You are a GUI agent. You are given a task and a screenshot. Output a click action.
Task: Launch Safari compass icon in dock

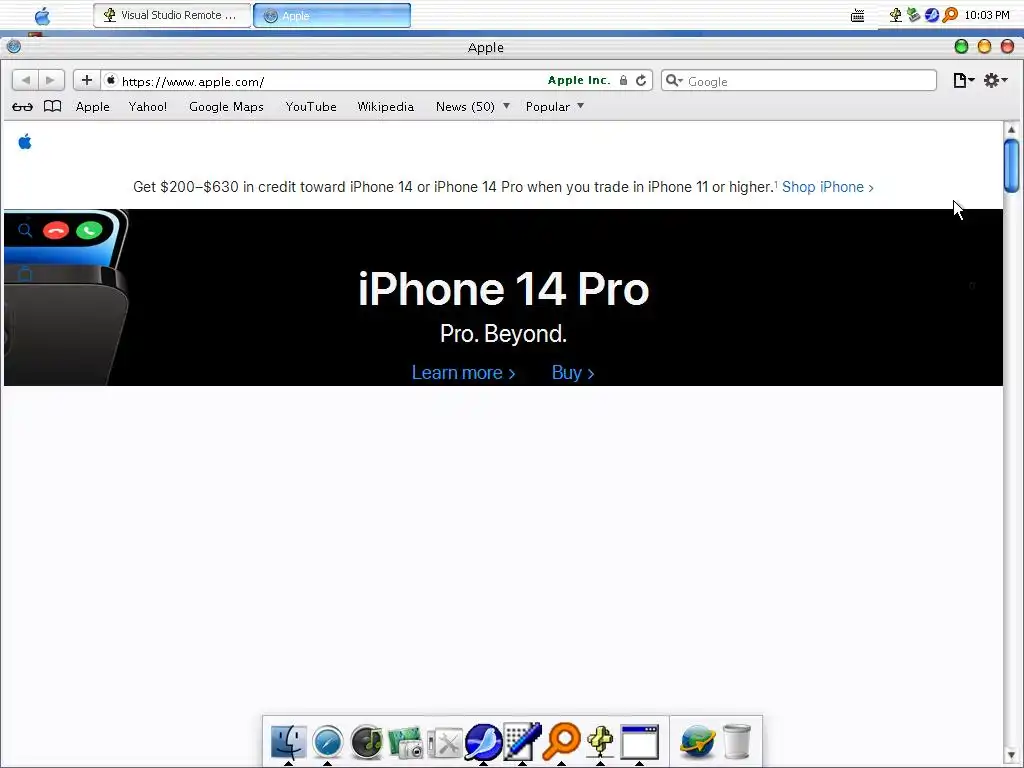click(327, 742)
